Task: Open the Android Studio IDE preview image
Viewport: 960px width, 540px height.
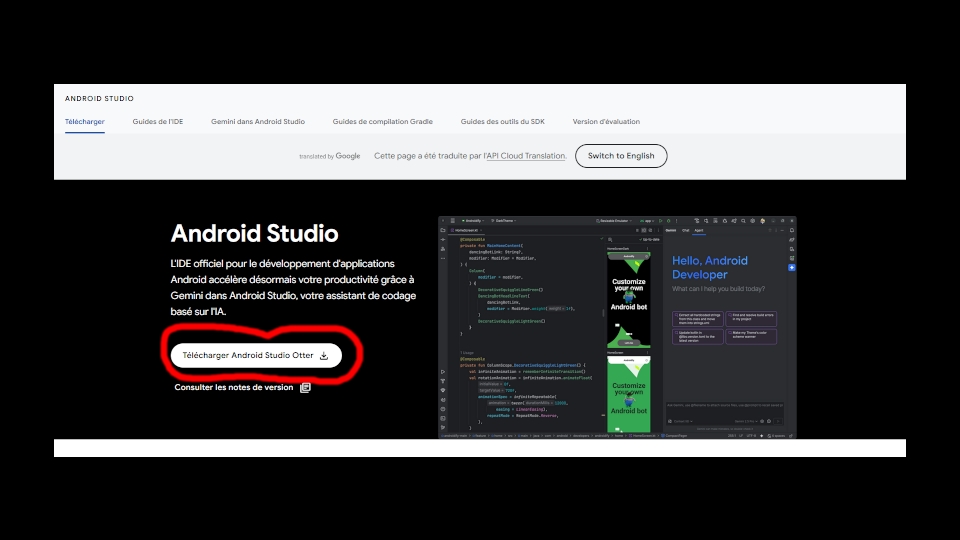Action: pos(617,327)
